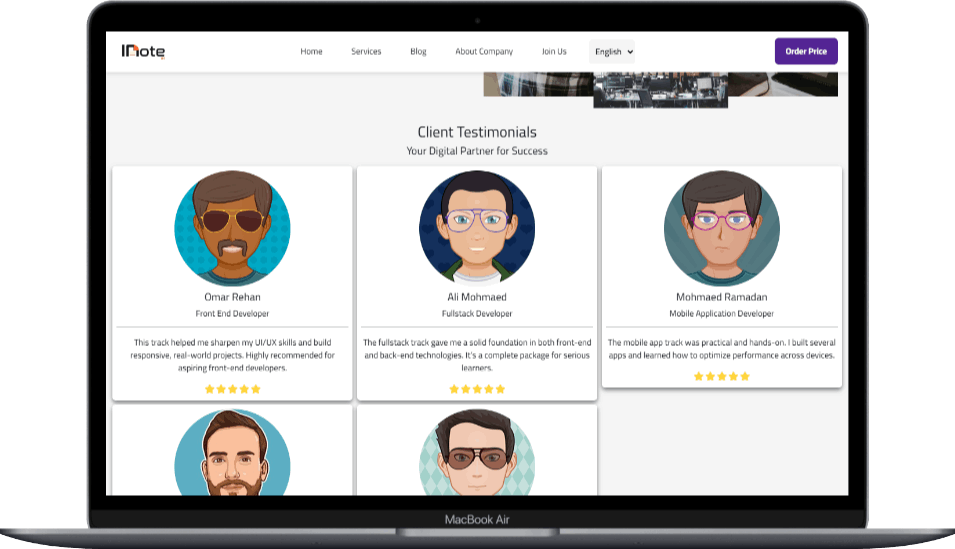Go to the Home page
The height and width of the screenshot is (549, 955).
pos(311,52)
